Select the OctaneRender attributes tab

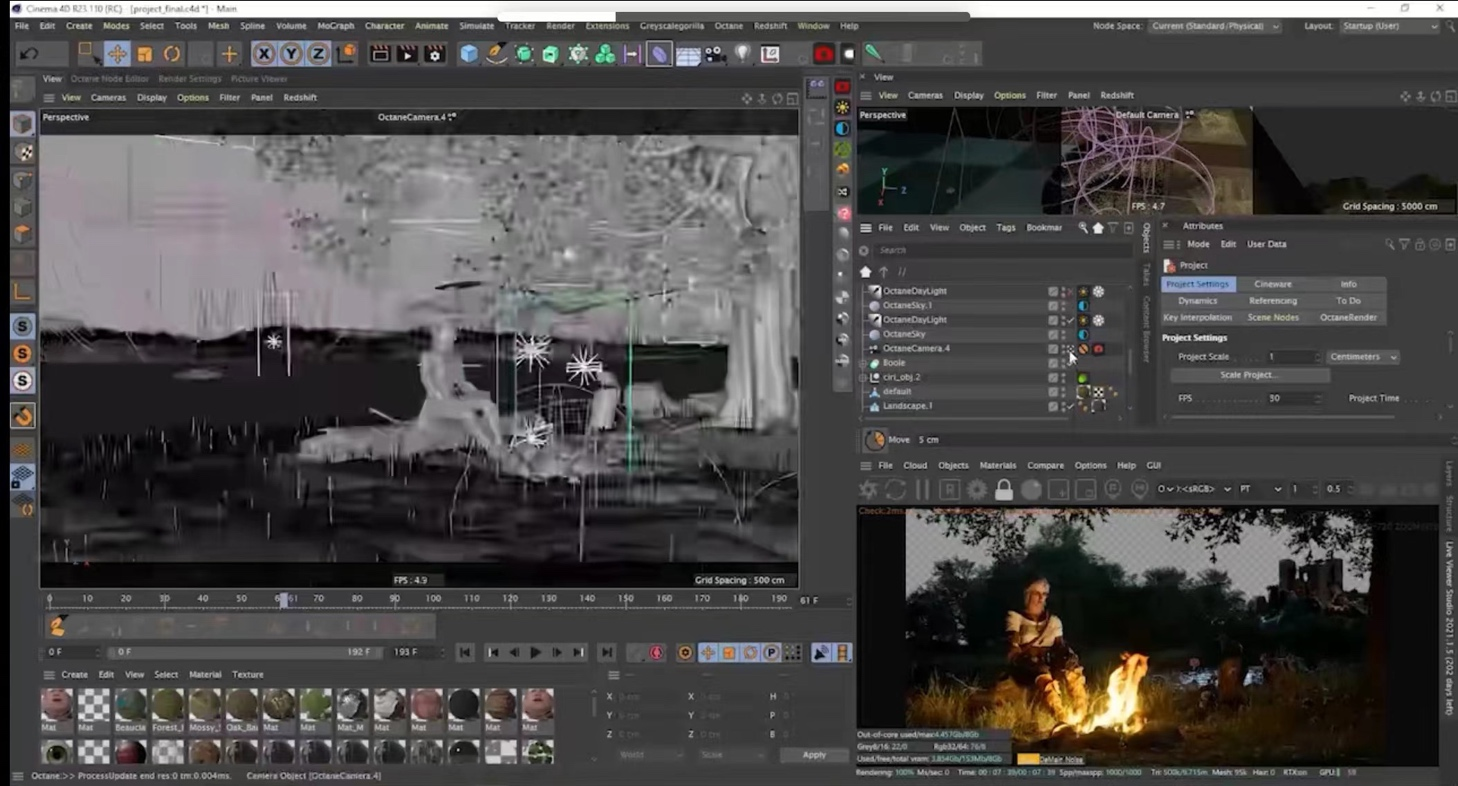click(x=1348, y=317)
